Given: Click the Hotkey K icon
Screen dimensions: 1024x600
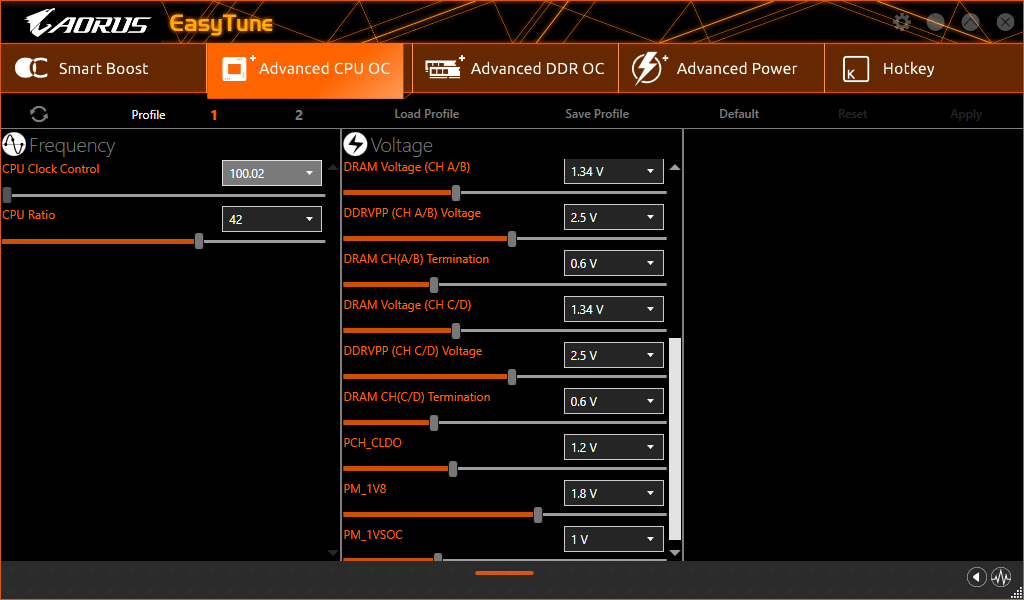Looking at the screenshot, I should click(x=856, y=69).
